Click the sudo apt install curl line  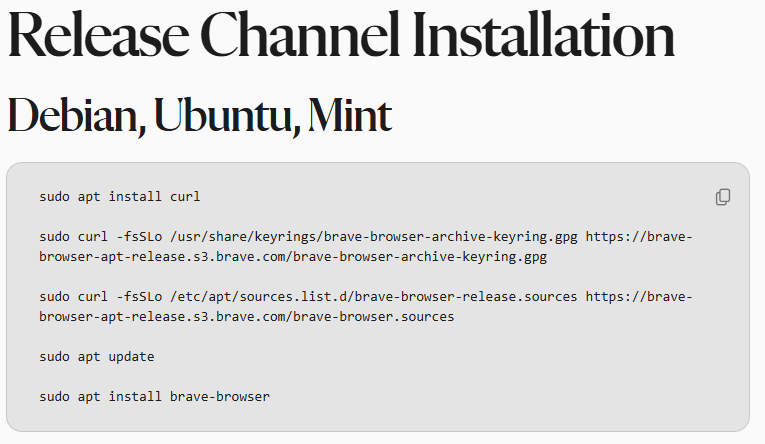click(120, 197)
